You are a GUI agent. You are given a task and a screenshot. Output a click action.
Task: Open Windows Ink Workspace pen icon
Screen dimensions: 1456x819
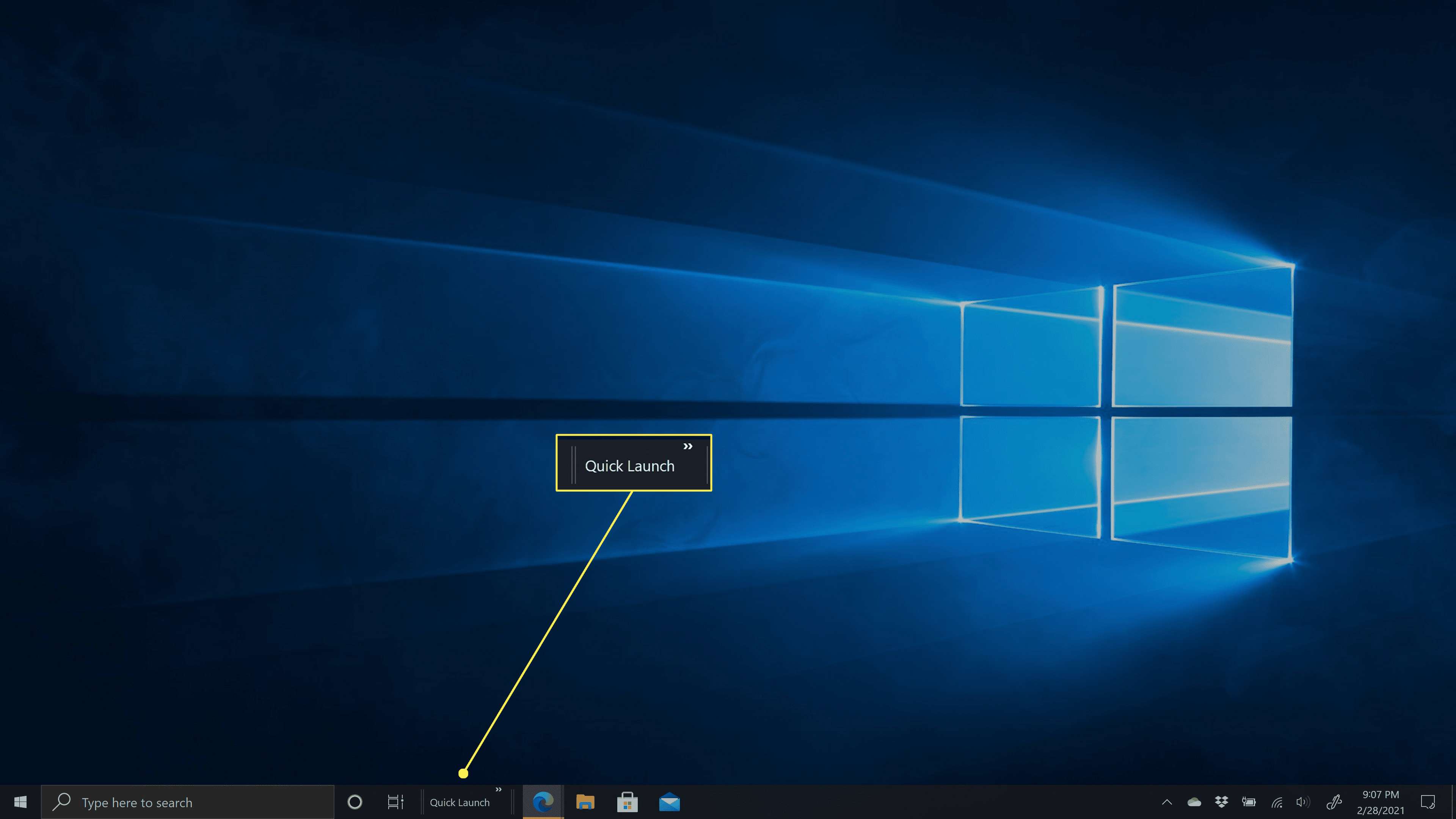1334,802
